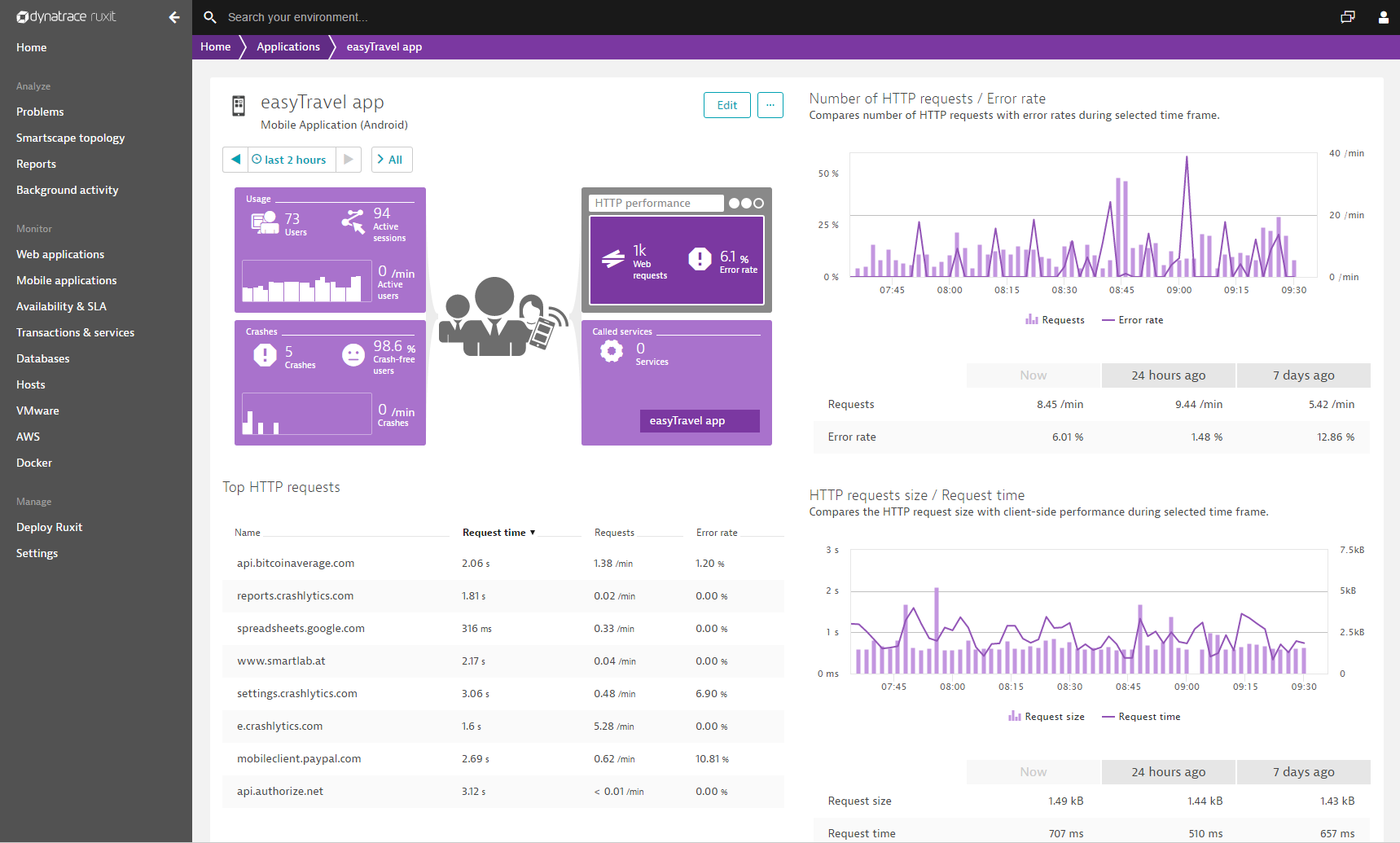Open Web applications

pyautogui.click(x=60, y=254)
